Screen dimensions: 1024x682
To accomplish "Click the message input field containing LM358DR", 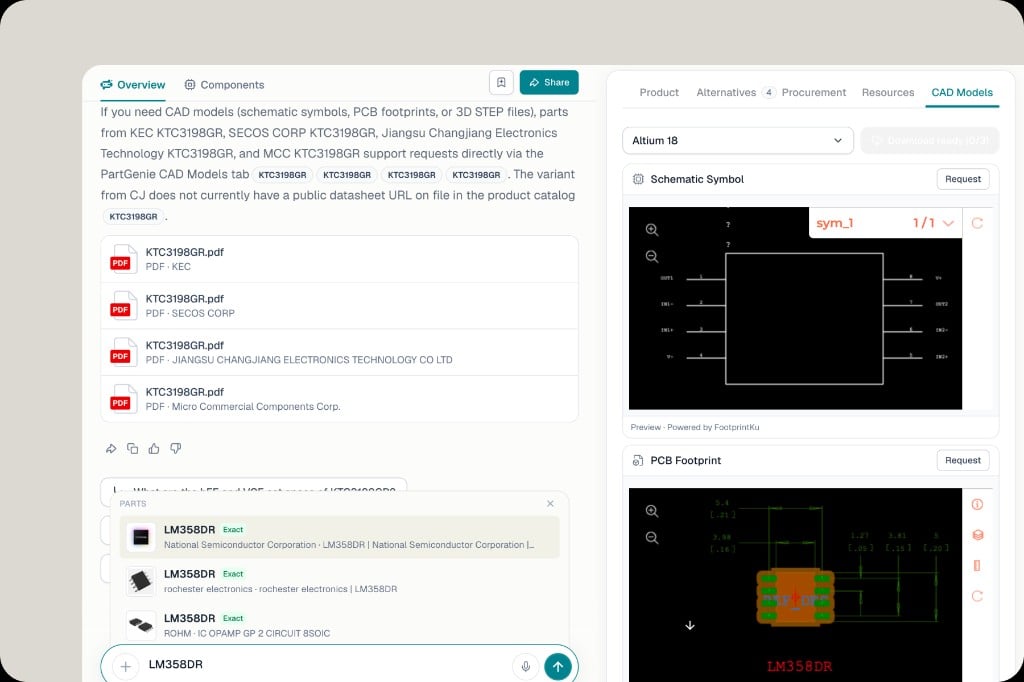I will 327,665.
